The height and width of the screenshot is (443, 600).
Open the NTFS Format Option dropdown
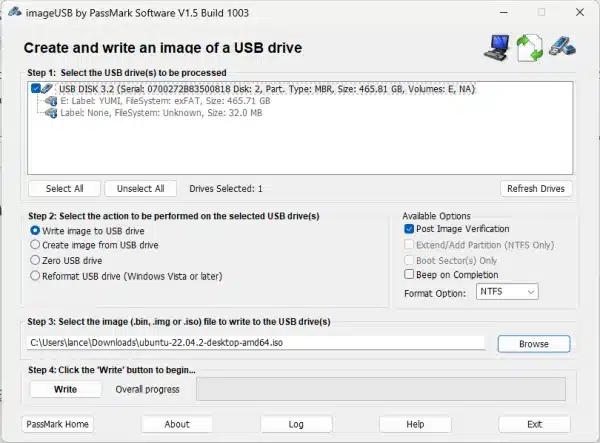tap(507, 292)
